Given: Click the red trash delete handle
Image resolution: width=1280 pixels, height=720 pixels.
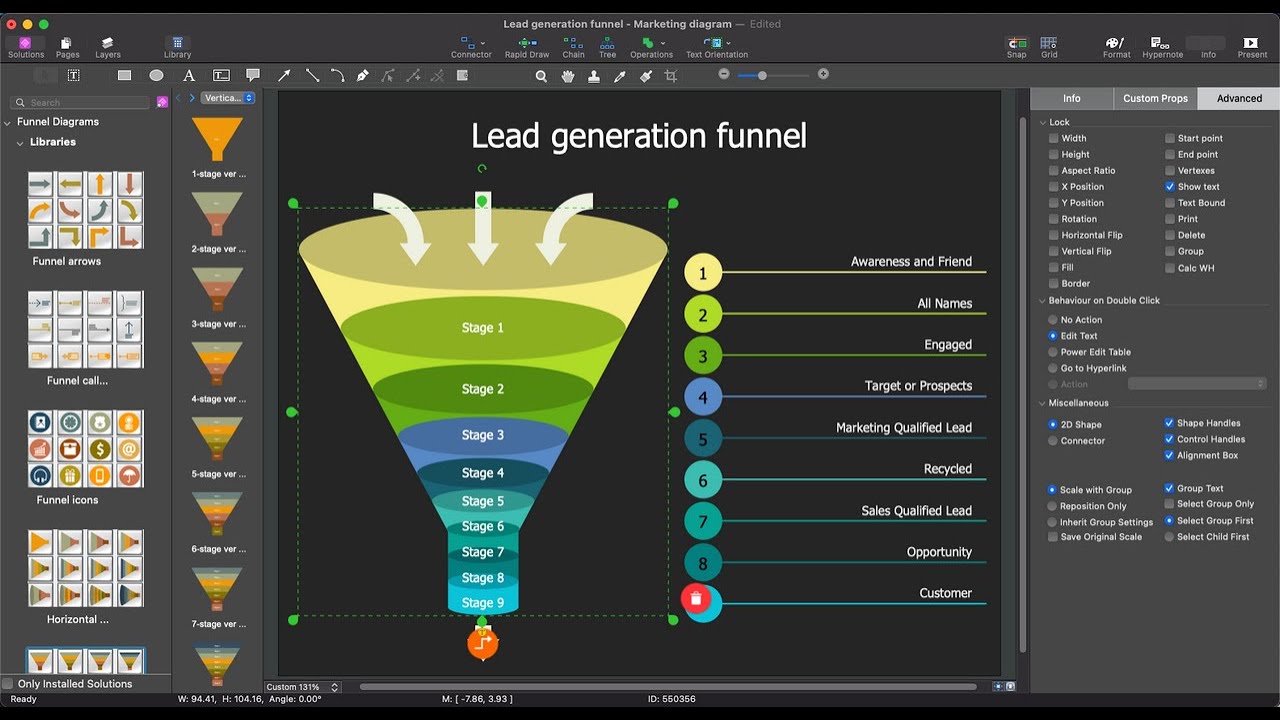Looking at the screenshot, I should tap(696, 598).
